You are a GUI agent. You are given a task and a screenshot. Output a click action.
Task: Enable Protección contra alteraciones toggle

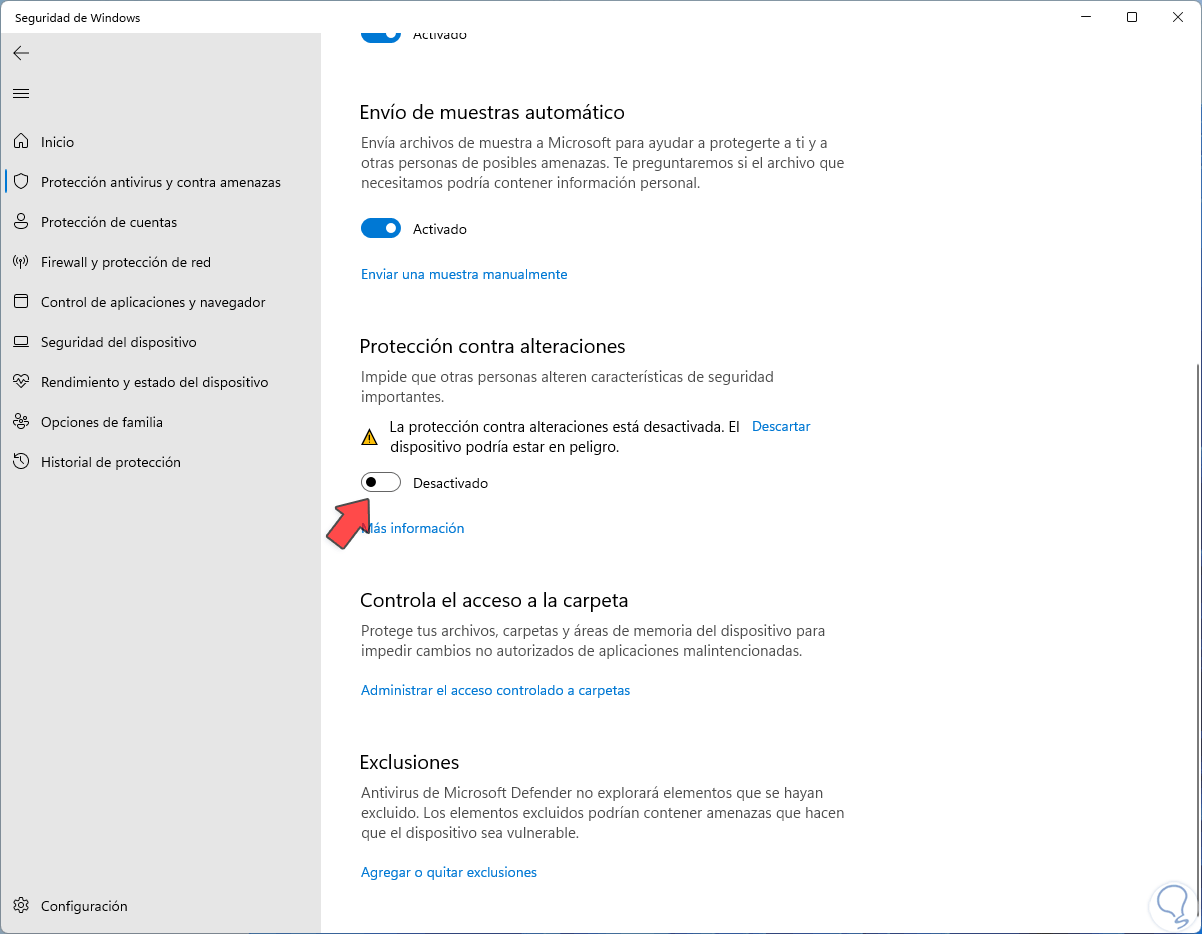click(381, 483)
